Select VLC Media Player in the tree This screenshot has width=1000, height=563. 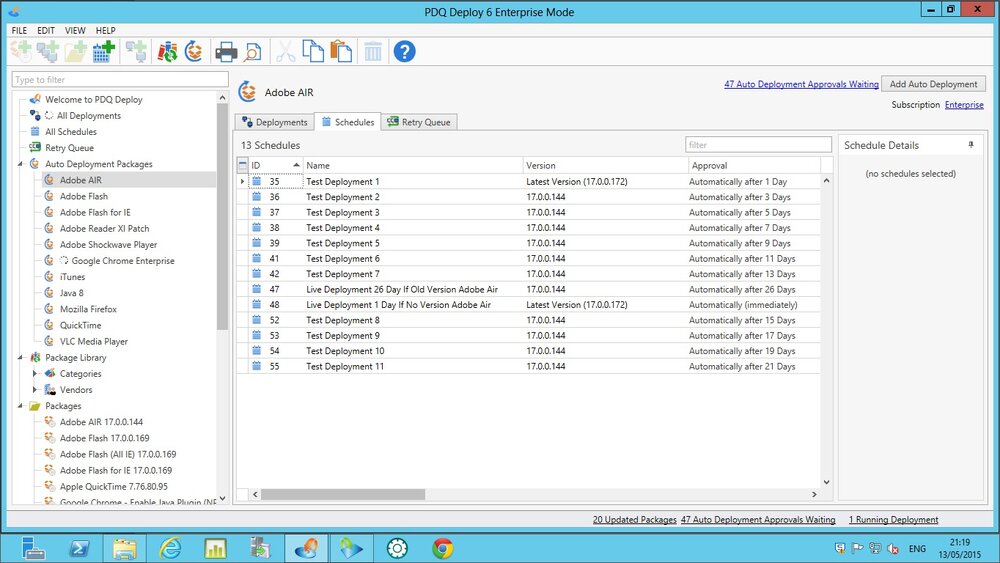pyautogui.click(x=94, y=341)
